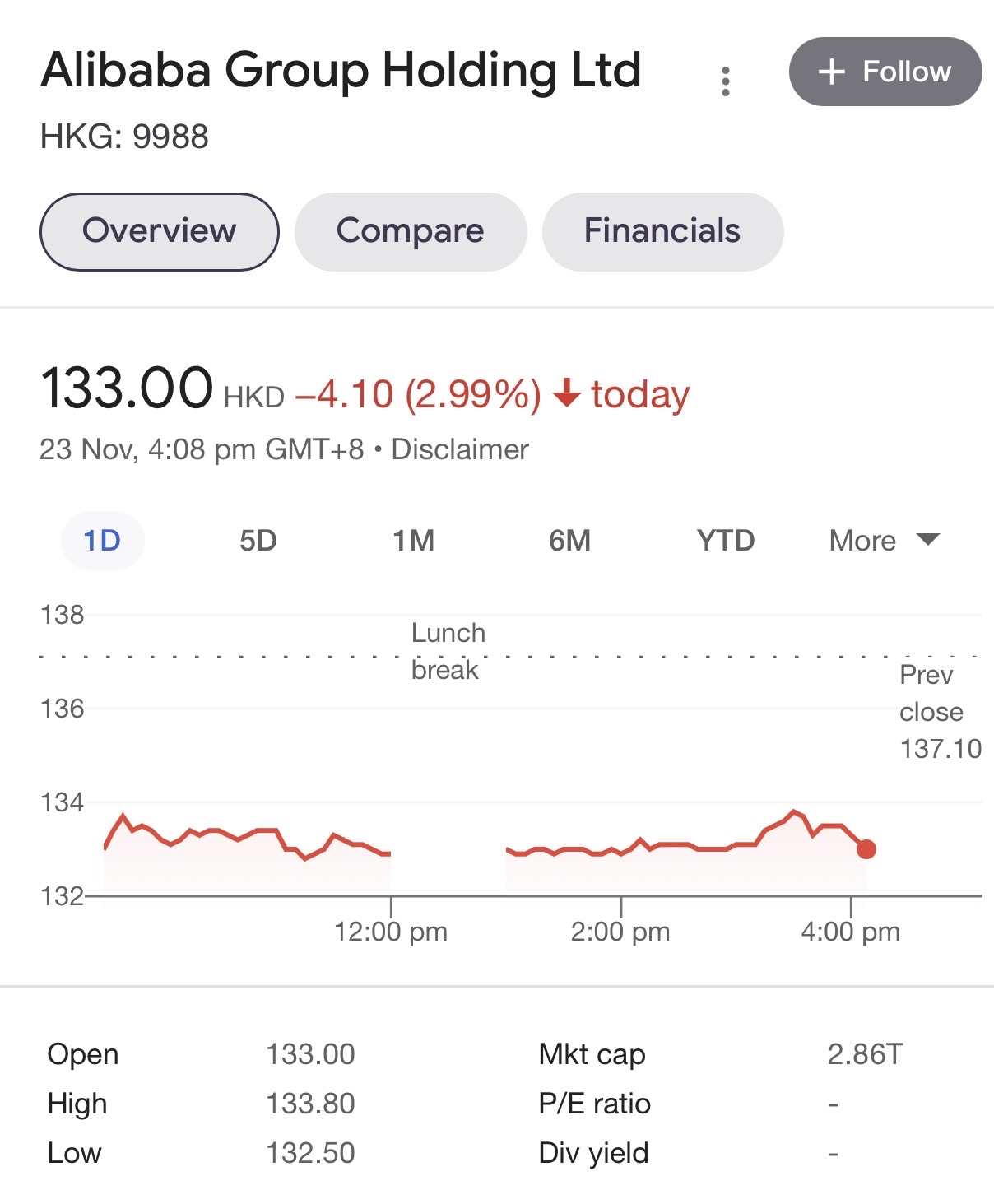994x1204 pixels.
Task: Click the red current-price dot on chart
Action: pyautogui.click(x=866, y=848)
